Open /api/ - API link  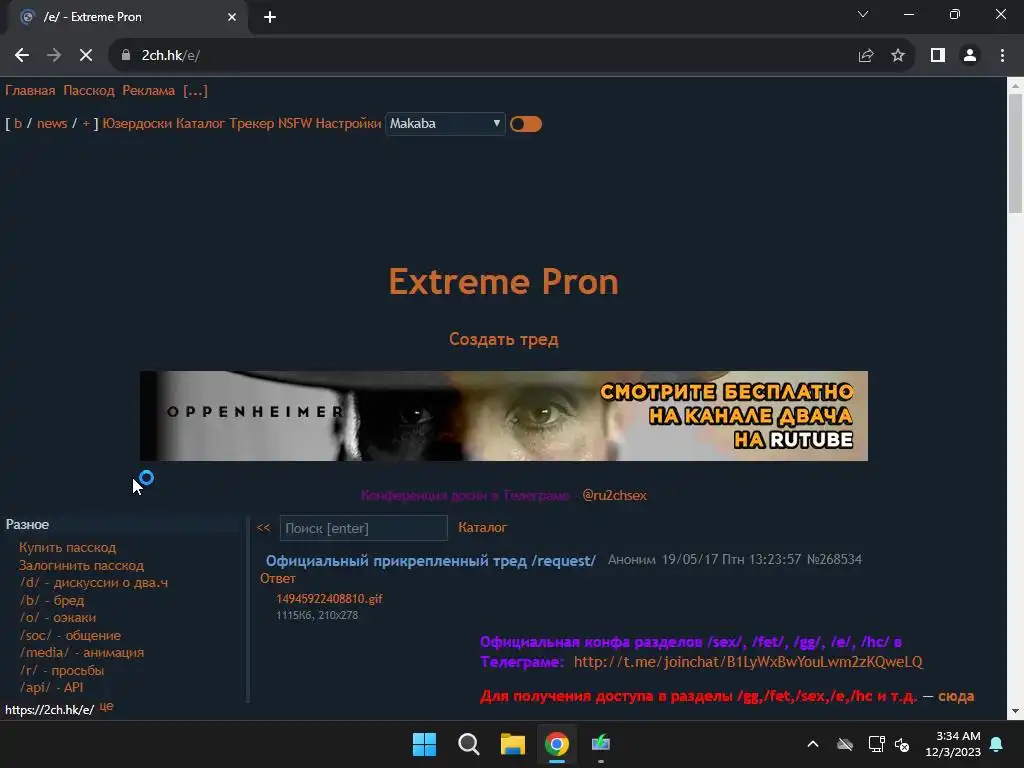tap(51, 687)
